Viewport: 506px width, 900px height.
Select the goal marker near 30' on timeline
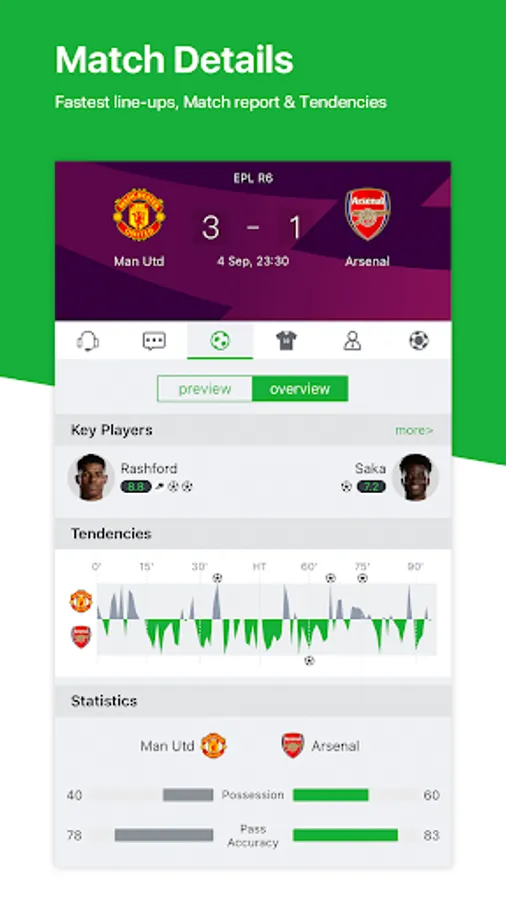[217, 578]
